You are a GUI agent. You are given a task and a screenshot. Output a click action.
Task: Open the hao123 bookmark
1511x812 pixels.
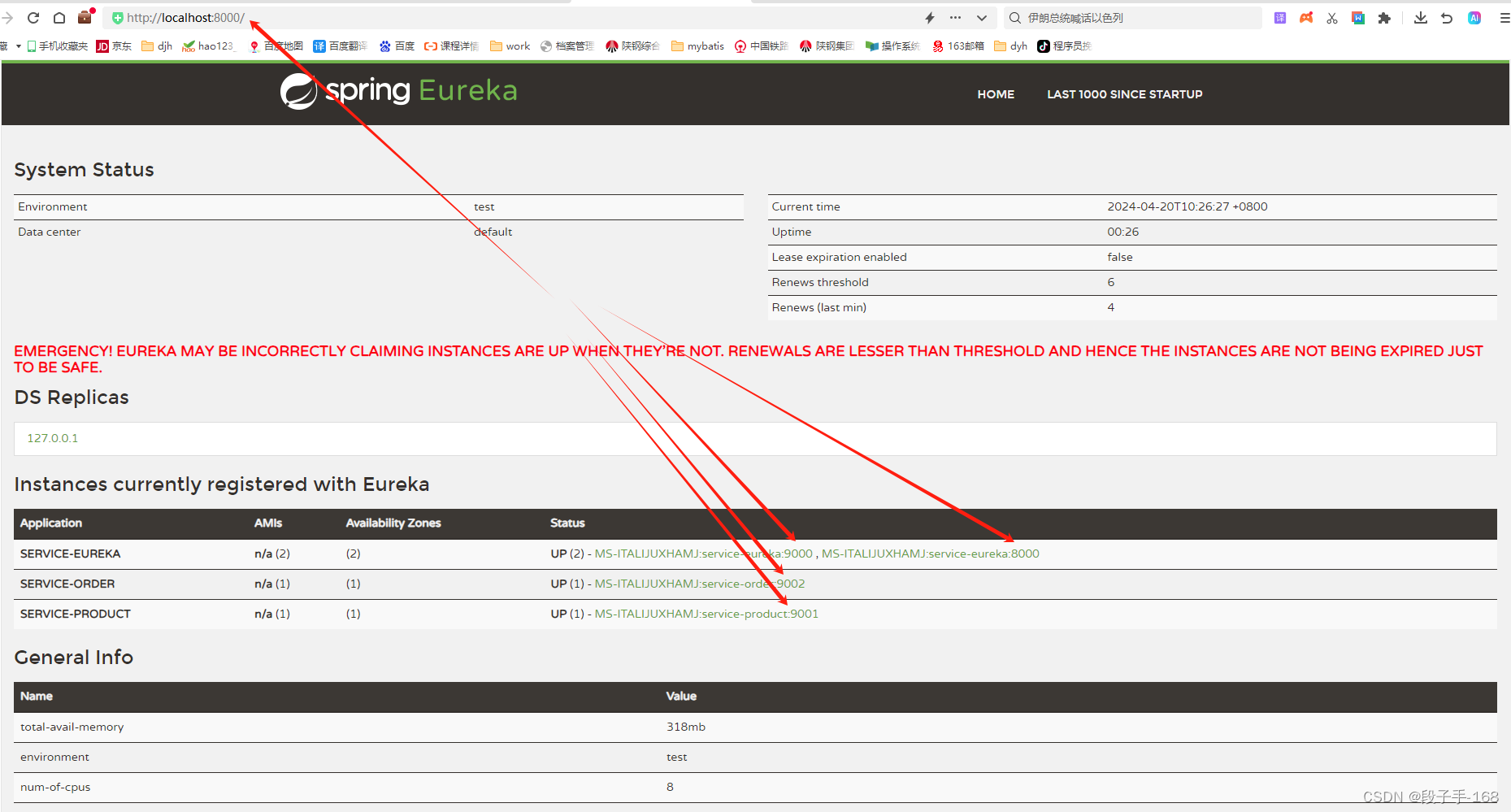208,46
